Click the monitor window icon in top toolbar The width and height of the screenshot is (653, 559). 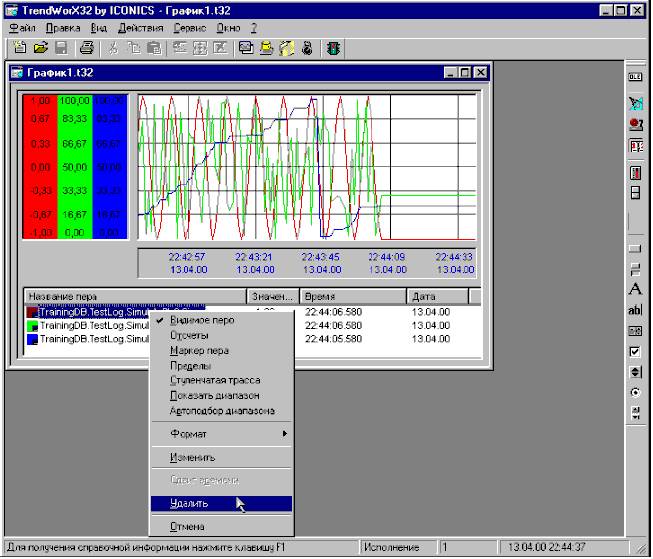click(x=246, y=48)
